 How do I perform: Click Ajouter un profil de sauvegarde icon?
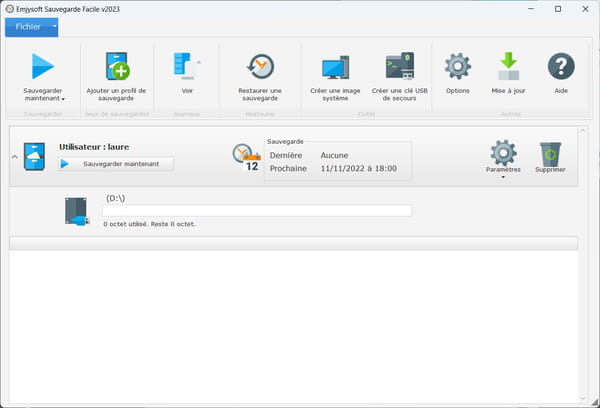point(118,66)
